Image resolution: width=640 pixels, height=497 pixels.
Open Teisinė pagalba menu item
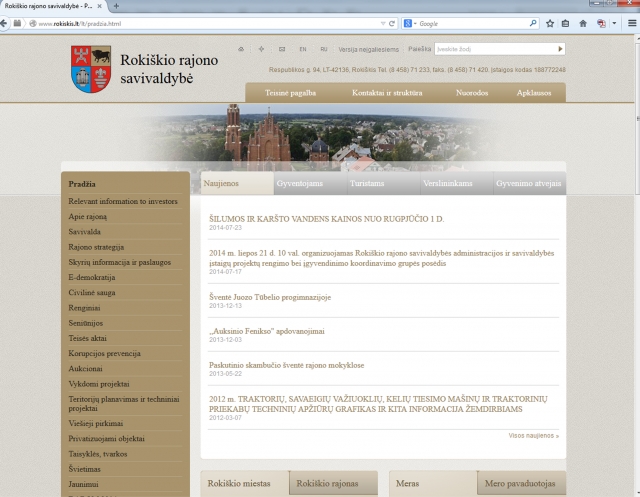[x=290, y=93]
